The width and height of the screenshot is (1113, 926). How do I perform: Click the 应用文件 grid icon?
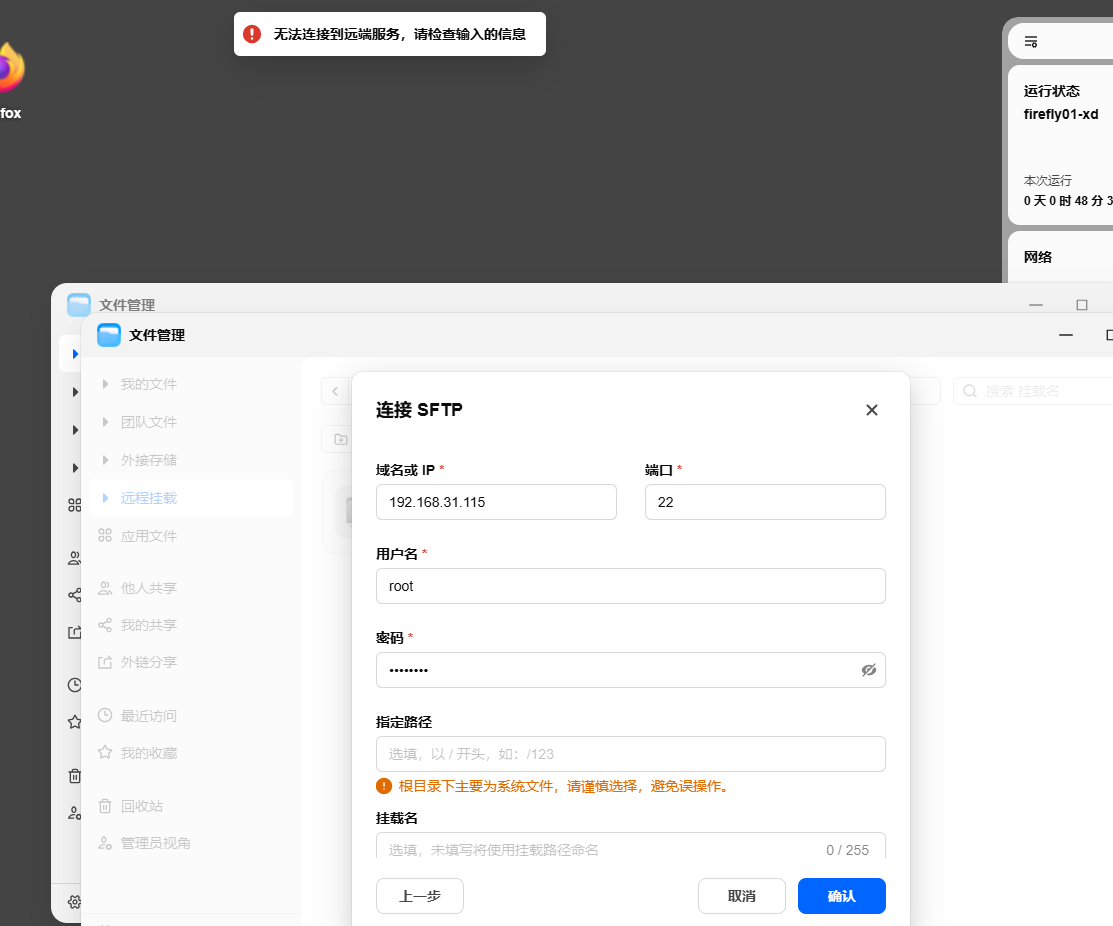click(x=105, y=535)
